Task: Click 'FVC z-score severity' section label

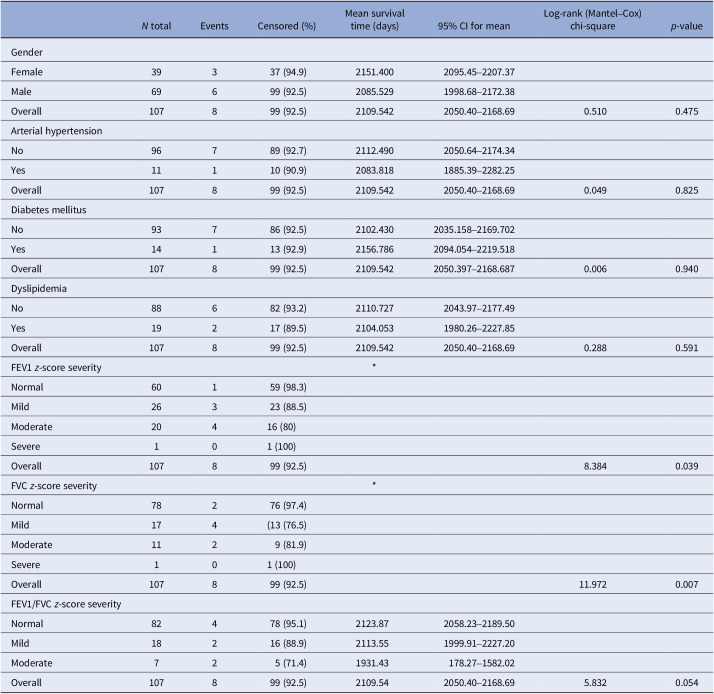Action: (54, 485)
